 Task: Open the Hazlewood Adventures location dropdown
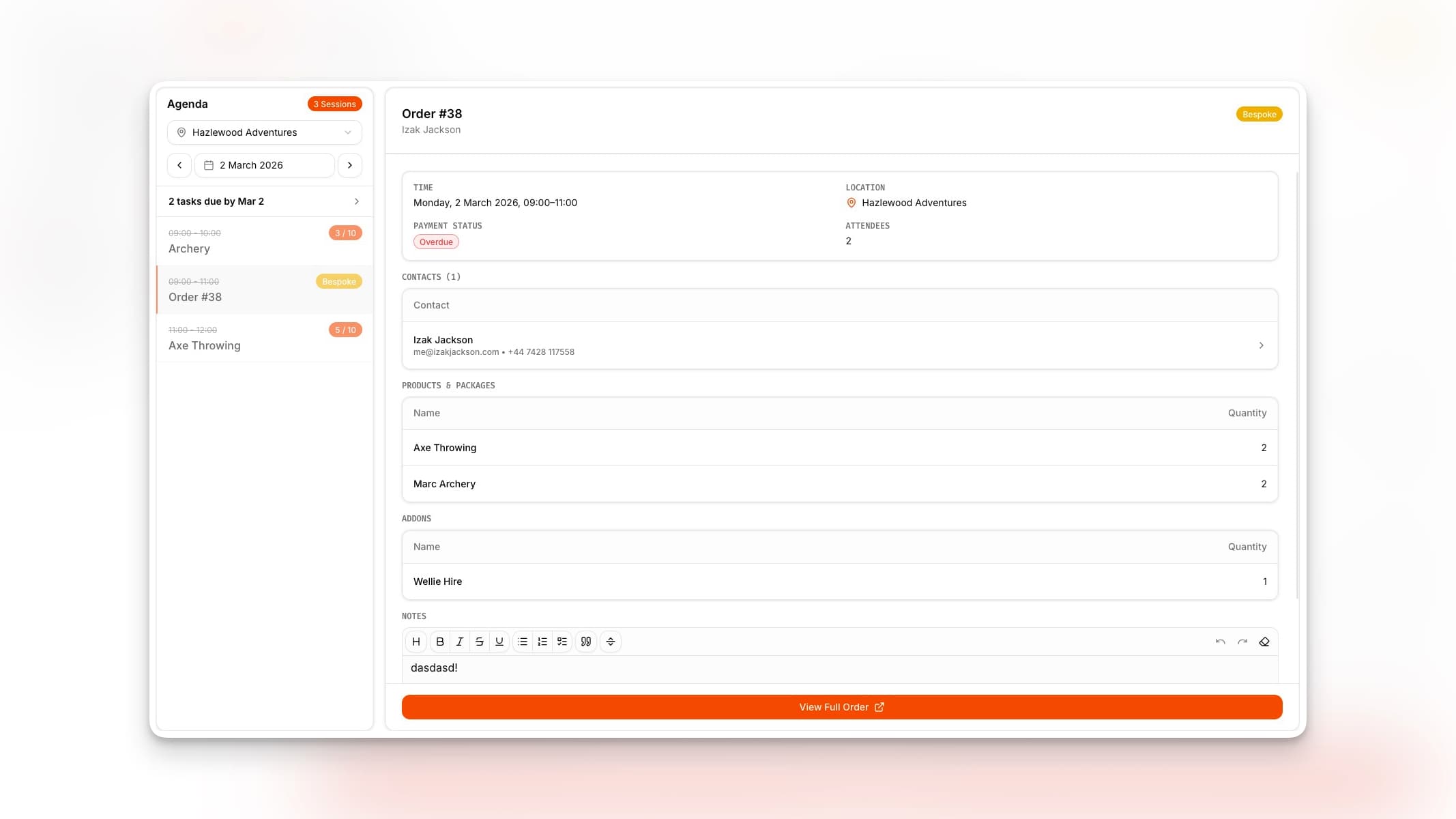click(x=265, y=132)
